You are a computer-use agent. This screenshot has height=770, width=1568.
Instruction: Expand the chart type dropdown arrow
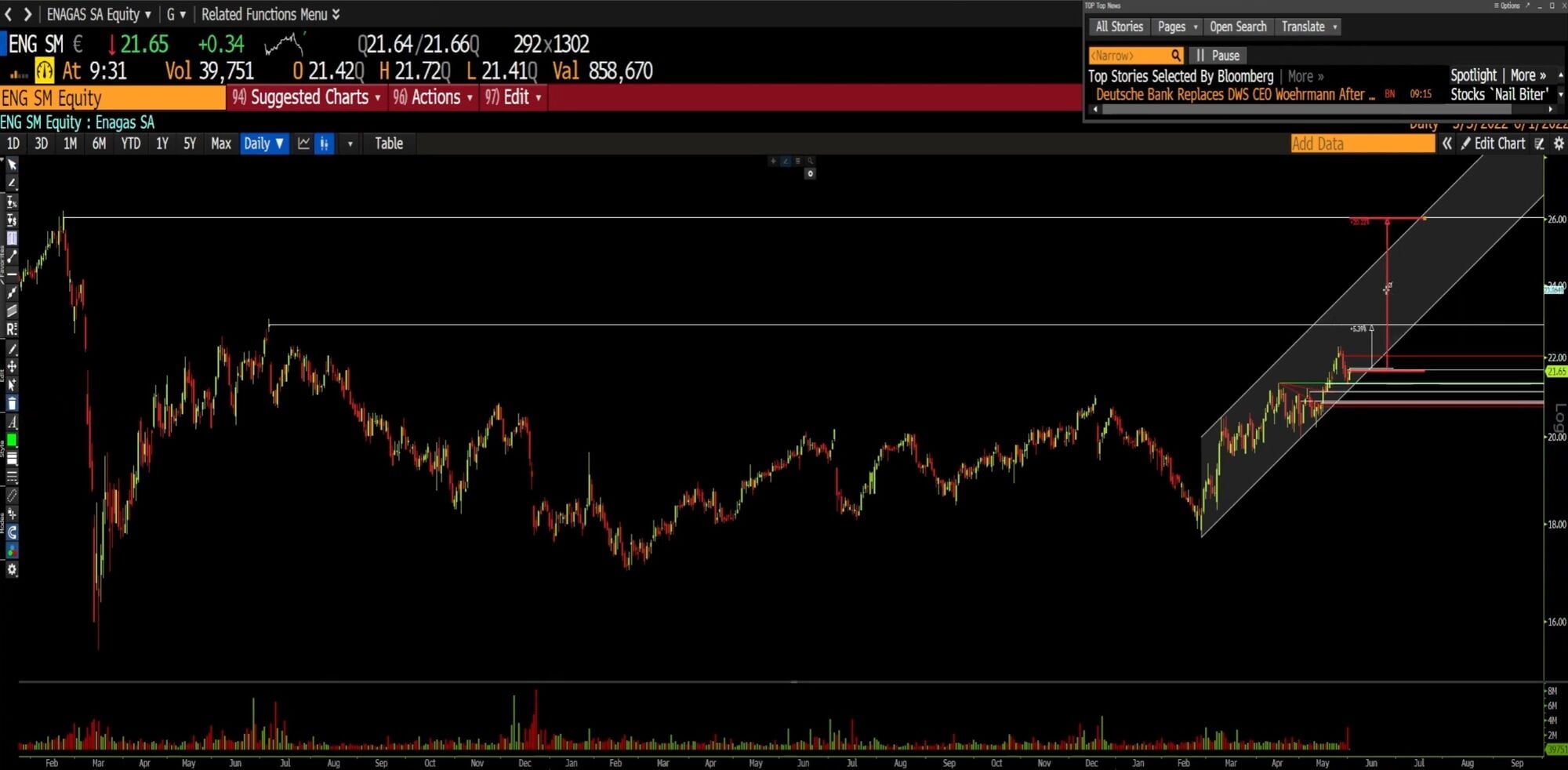tap(350, 144)
